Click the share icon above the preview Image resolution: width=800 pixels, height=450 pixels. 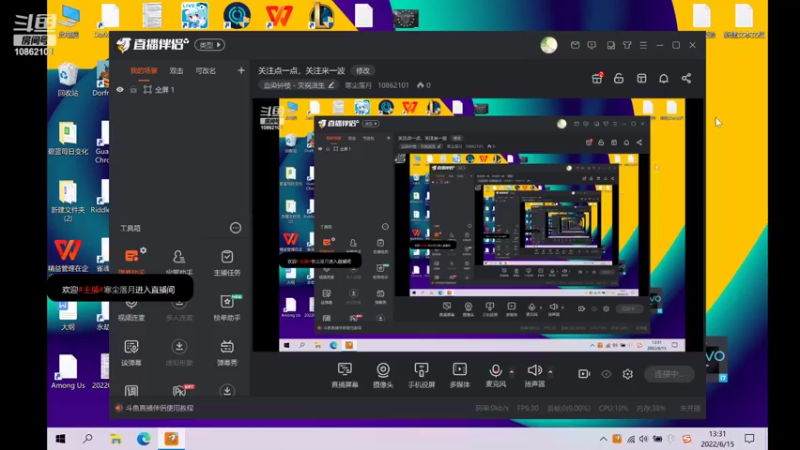686,78
